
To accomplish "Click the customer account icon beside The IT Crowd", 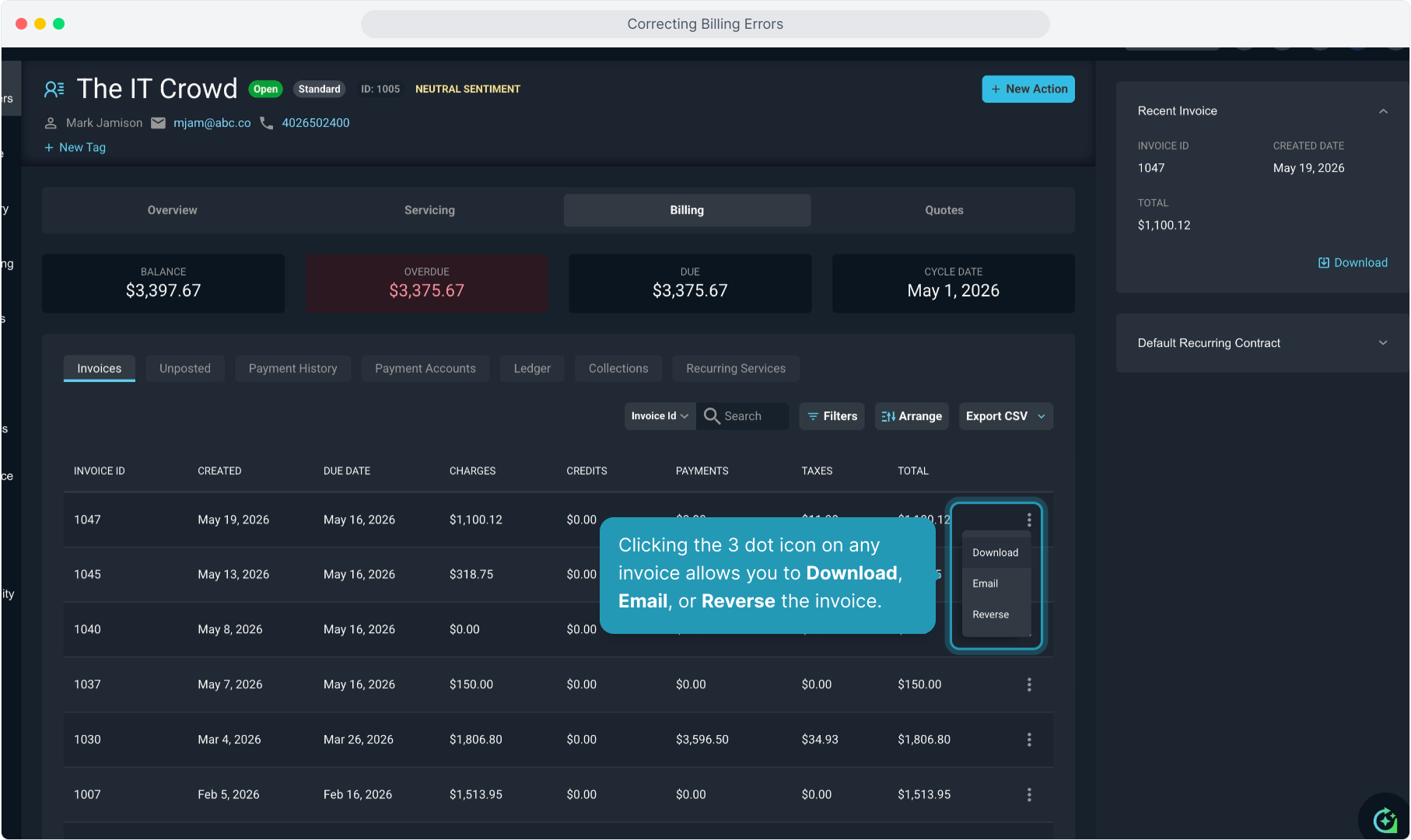I will pyautogui.click(x=54, y=89).
